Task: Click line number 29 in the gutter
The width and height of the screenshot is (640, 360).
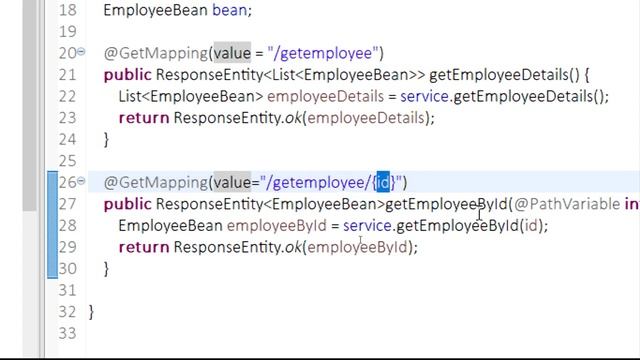Action: [67, 247]
